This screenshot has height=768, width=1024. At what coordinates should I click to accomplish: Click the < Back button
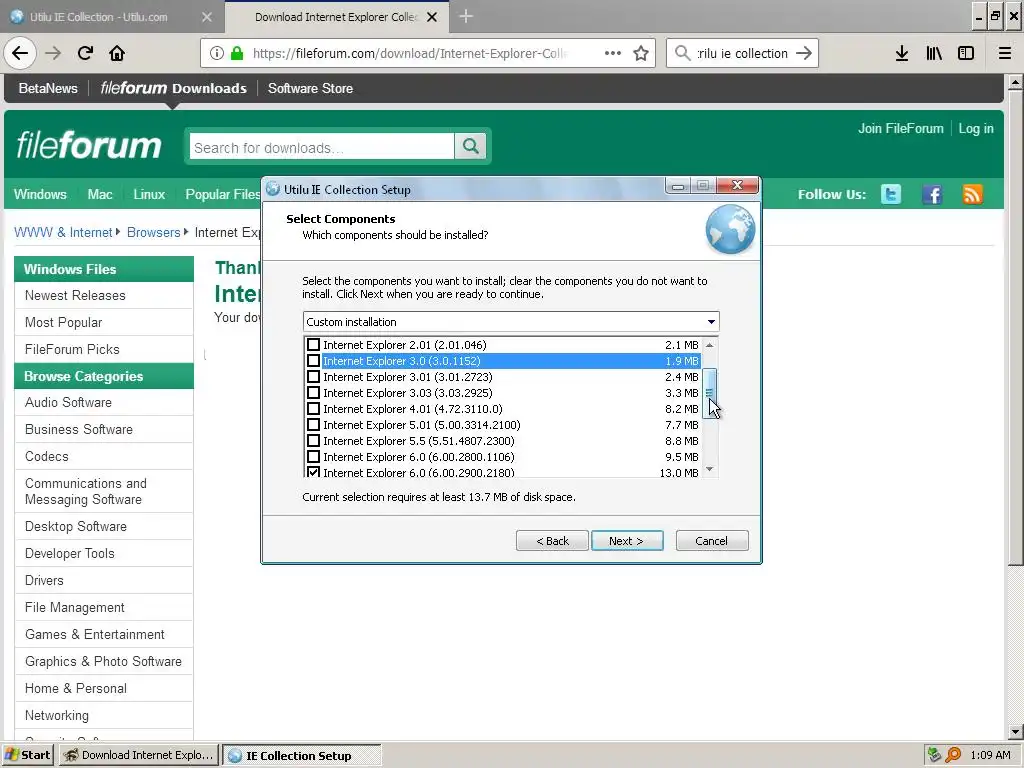[552, 541]
